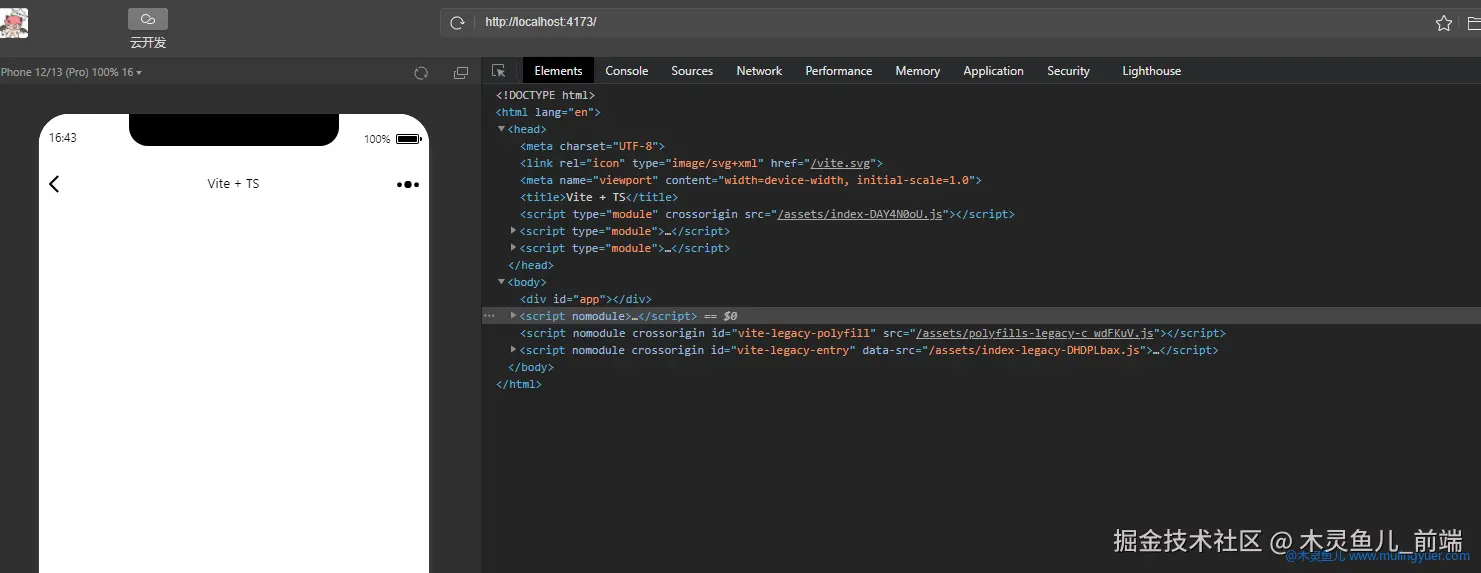Open the folder icon beside the address bar
The image size is (1481, 573).
(1474, 23)
